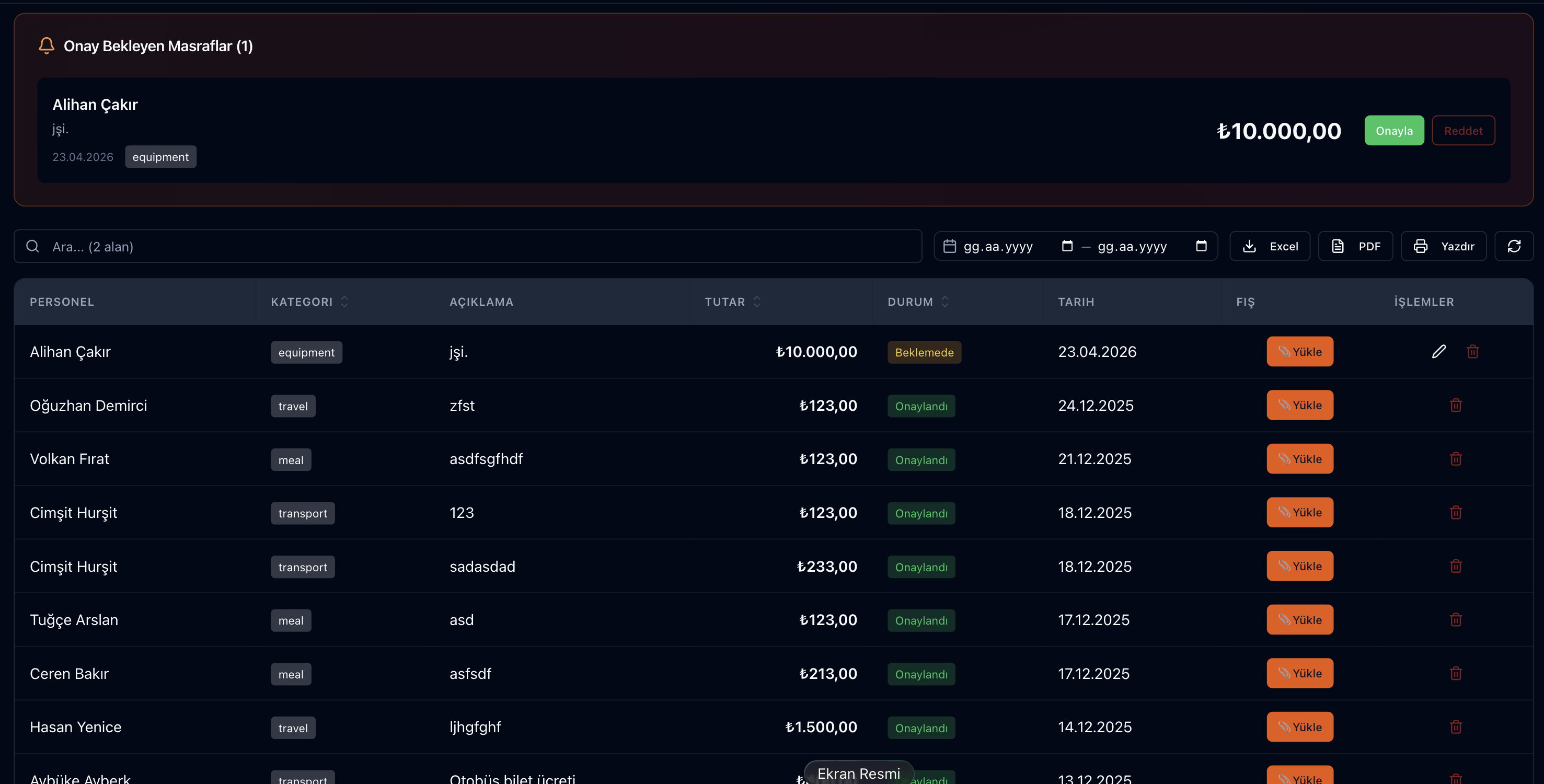This screenshot has height=784, width=1544.
Task: Reject expense with the Reddet button
Action: tap(1463, 131)
